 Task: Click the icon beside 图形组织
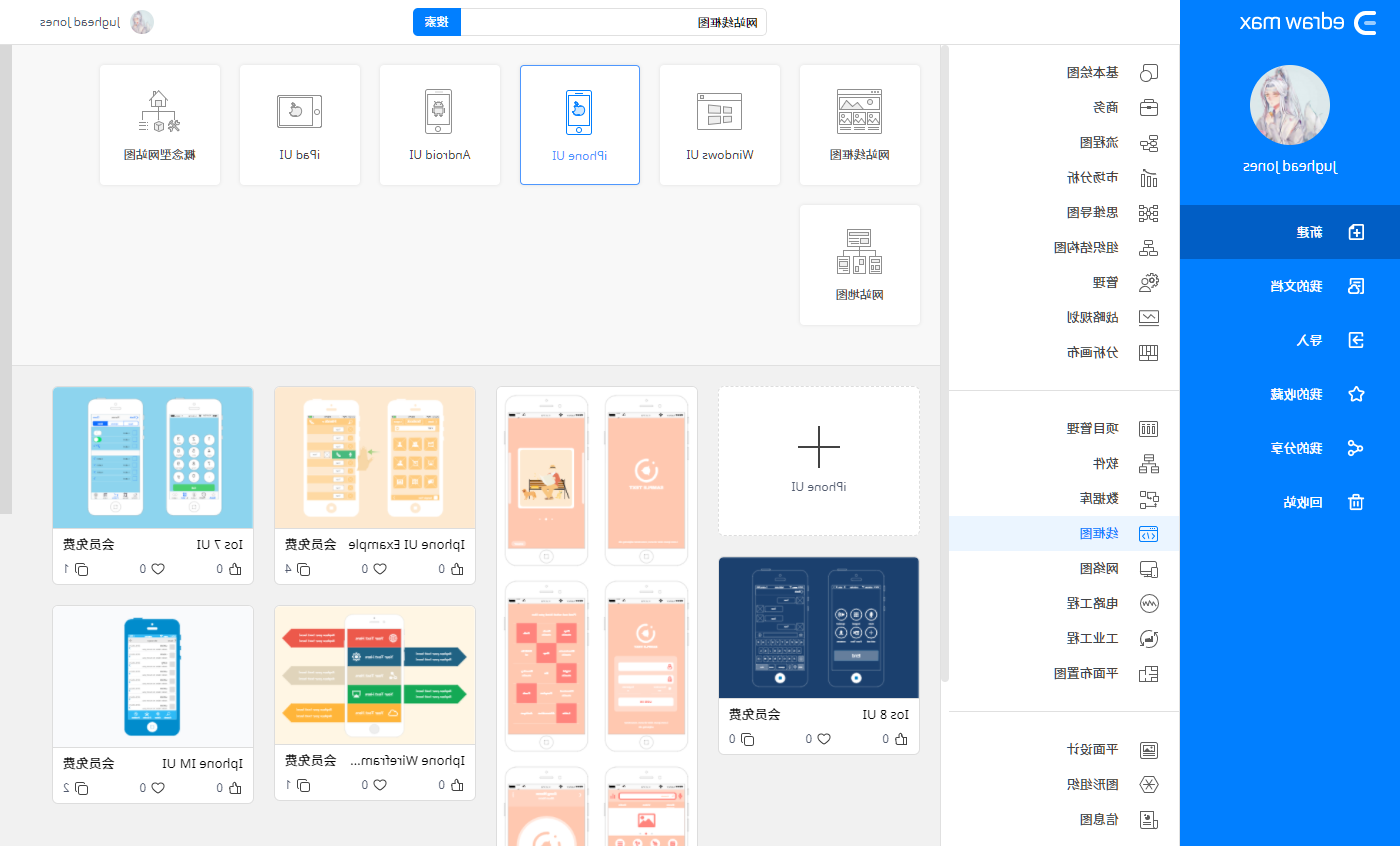tap(1149, 784)
